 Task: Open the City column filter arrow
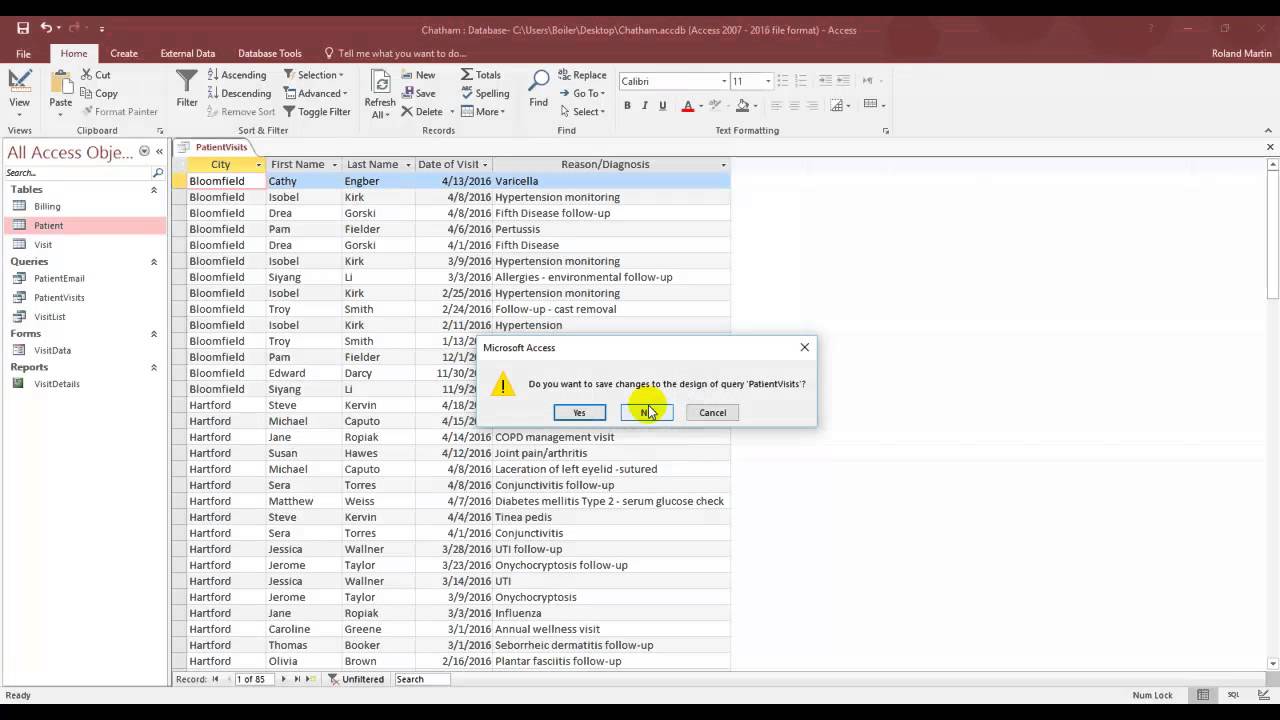259,165
